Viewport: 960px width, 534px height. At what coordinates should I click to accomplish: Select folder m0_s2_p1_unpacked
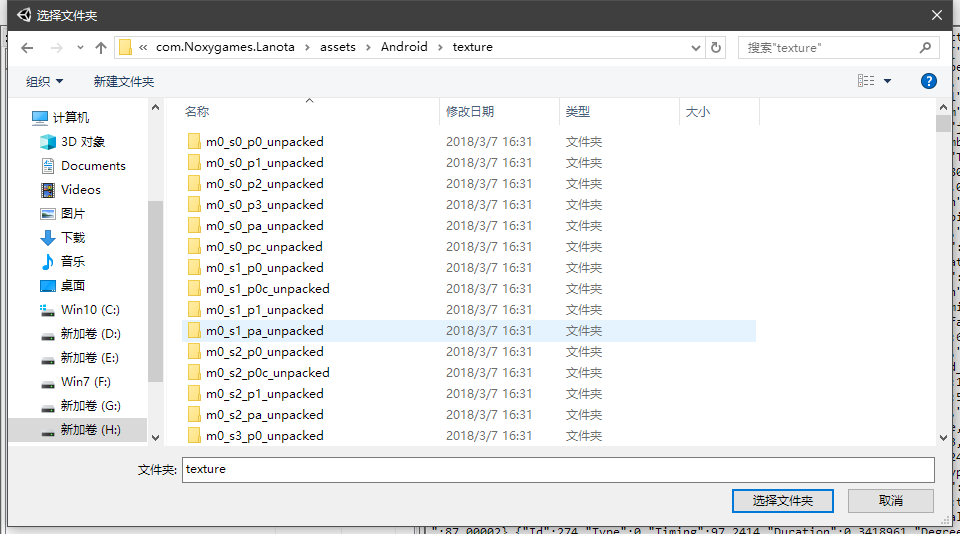point(469,394)
